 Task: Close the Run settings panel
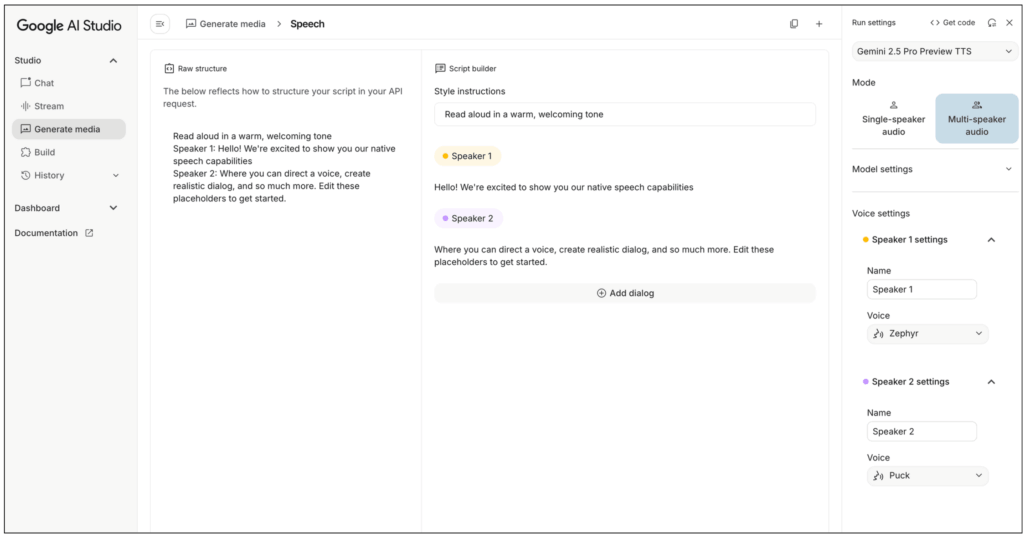(1009, 23)
